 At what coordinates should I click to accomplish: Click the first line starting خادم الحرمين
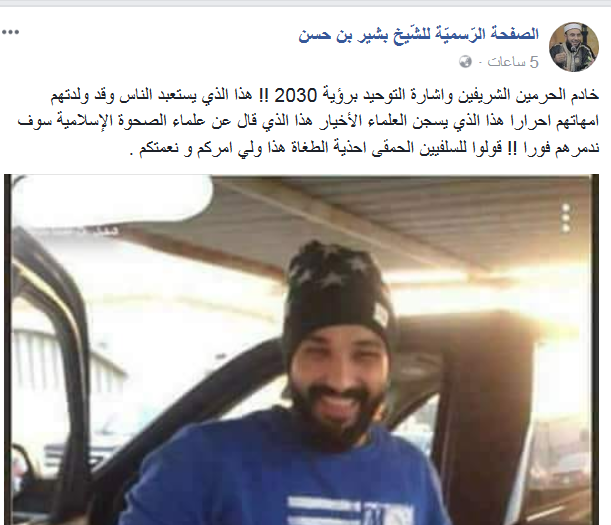pyautogui.click(x=325, y=95)
